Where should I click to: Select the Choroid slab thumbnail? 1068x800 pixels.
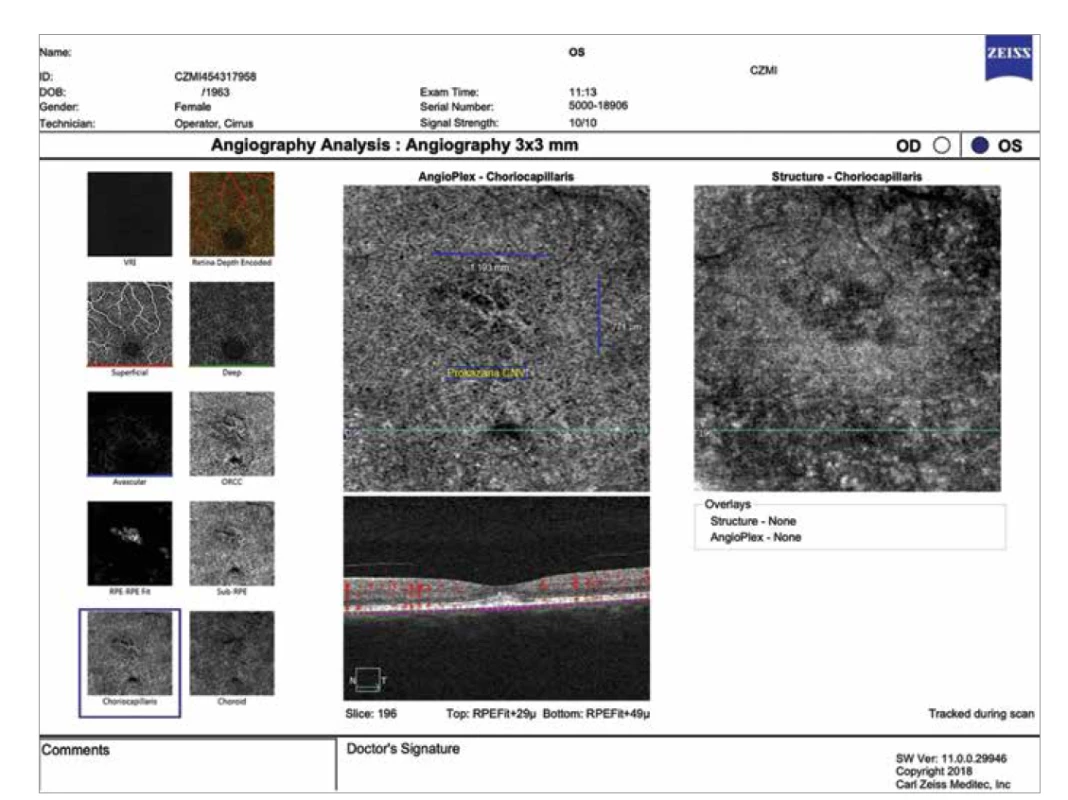pos(232,653)
